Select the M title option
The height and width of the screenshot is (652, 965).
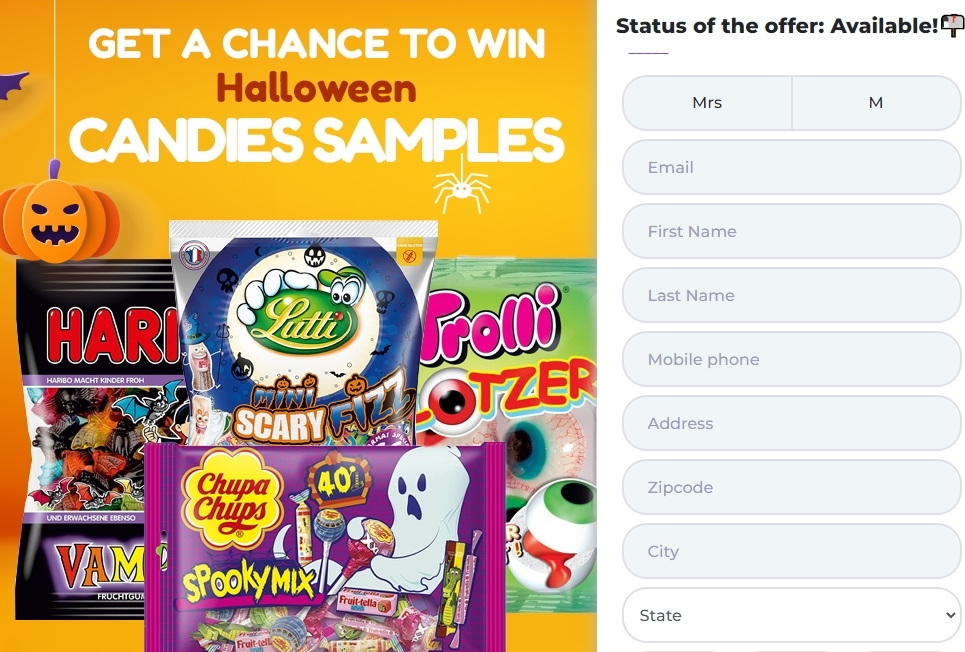(x=876, y=103)
